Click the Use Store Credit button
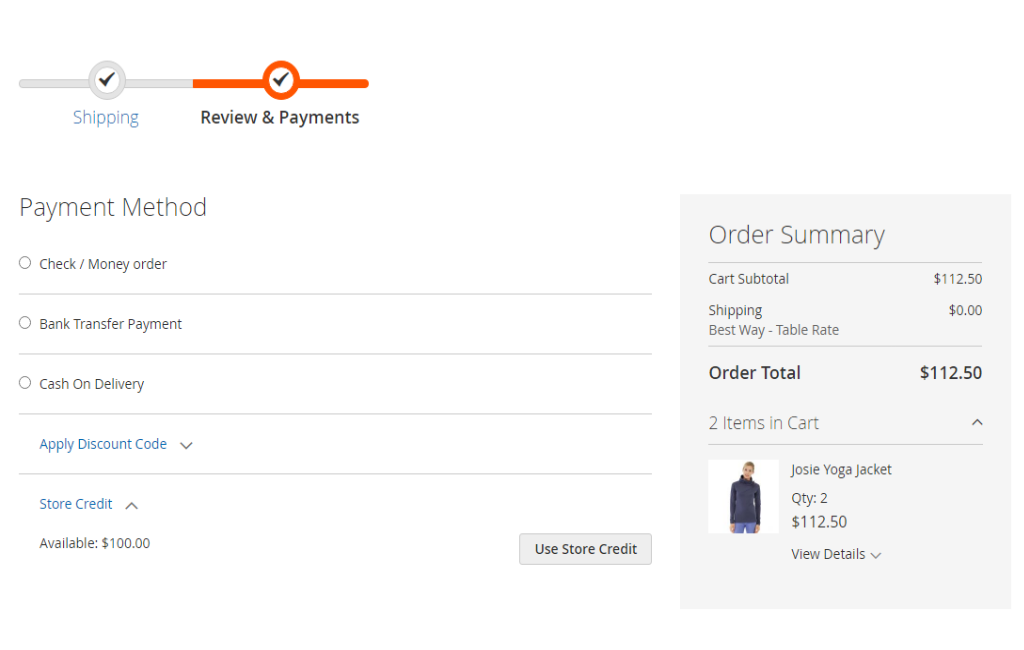The height and width of the screenshot is (650, 1024). click(x=585, y=549)
